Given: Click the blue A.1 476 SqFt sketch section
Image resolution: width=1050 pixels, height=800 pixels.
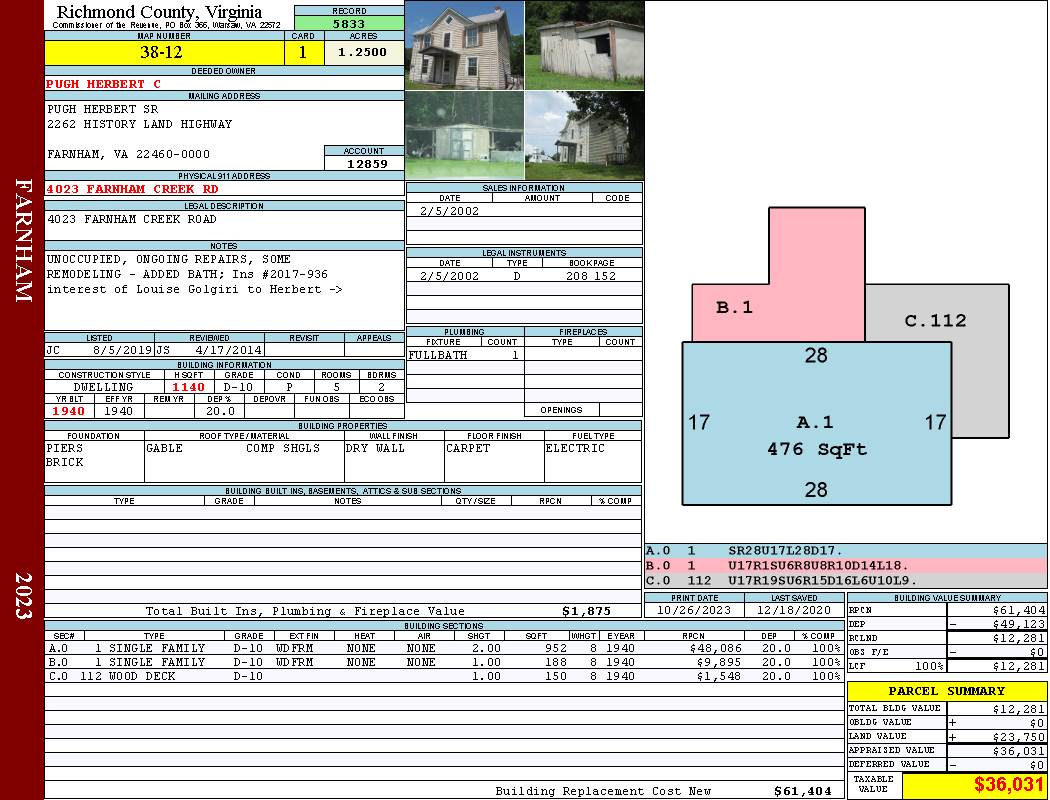Looking at the screenshot, I should (816, 423).
